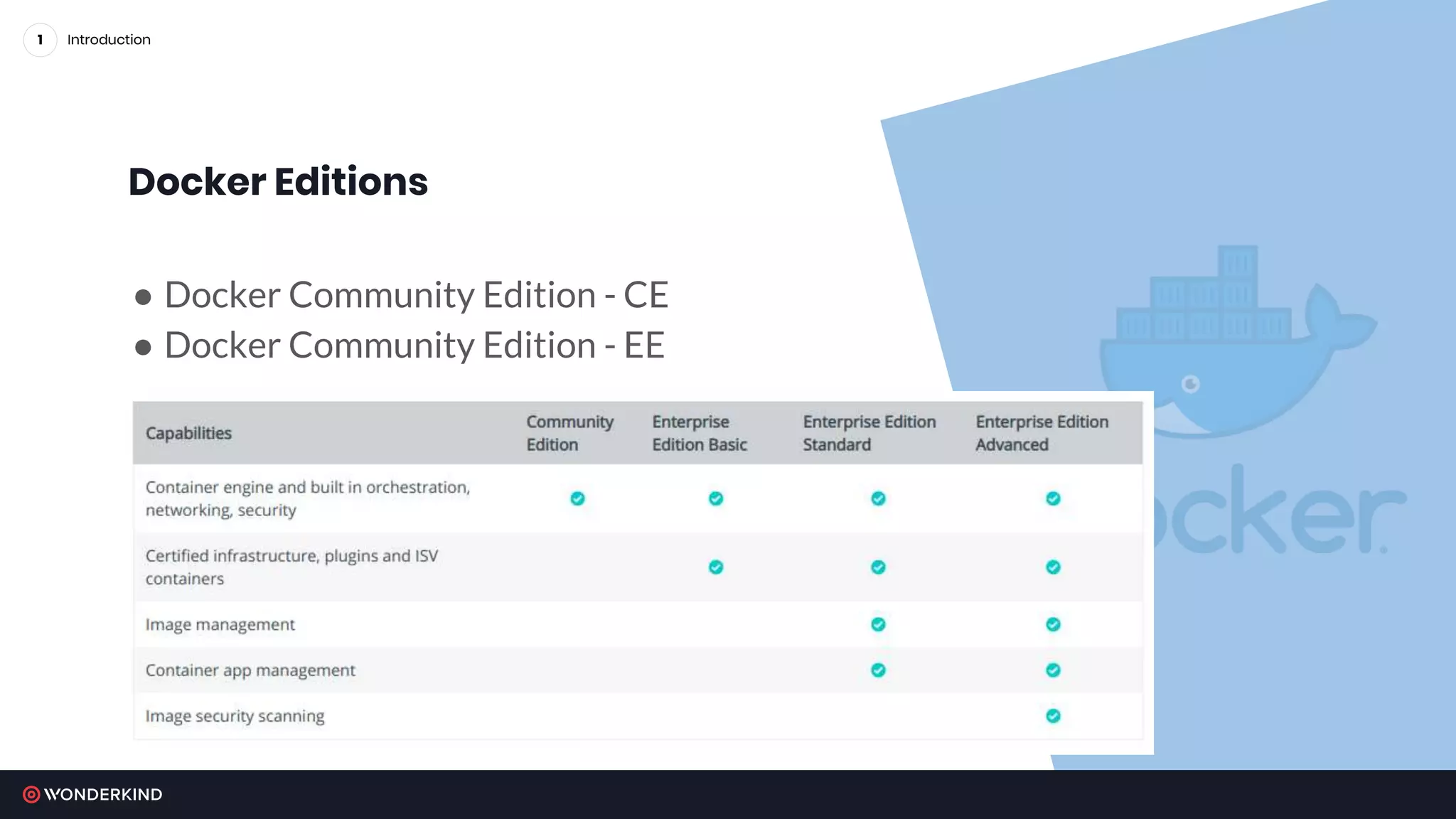Click Enterprise Advanced container engine checkmark
This screenshot has height=819, width=1456.
(1053, 498)
